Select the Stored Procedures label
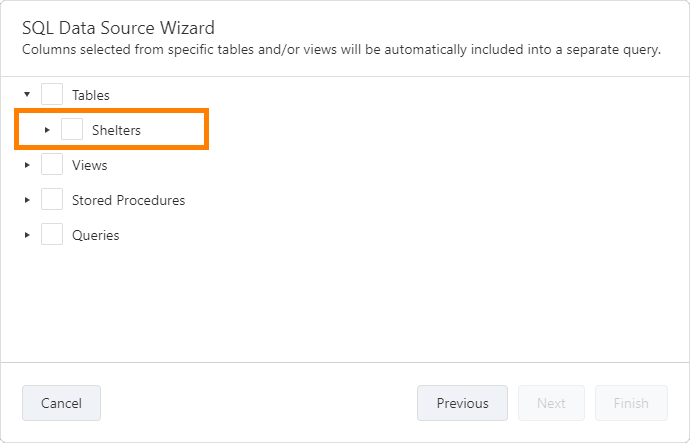 coord(128,200)
